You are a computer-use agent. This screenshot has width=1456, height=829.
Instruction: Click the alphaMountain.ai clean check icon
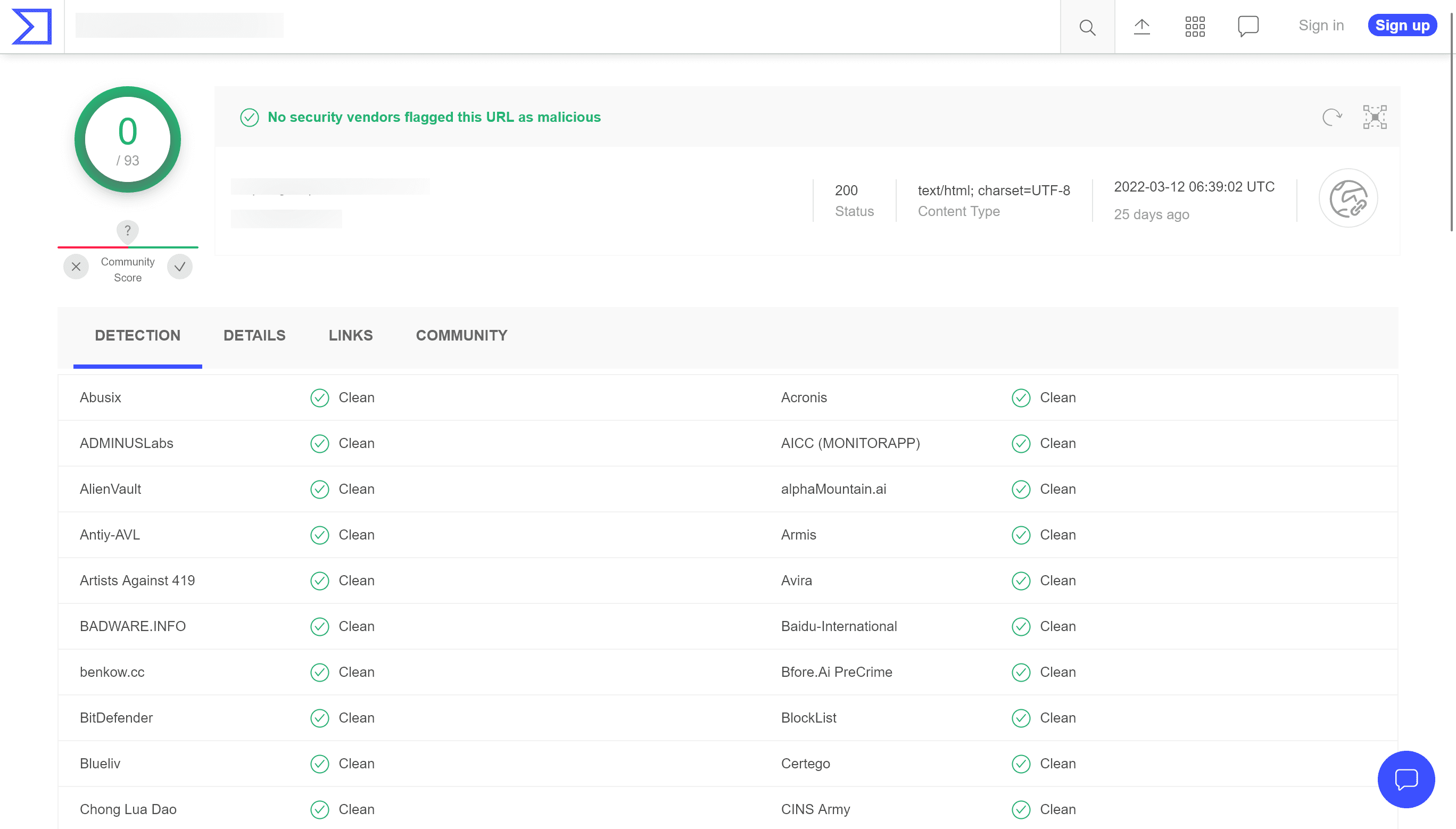pyautogui.click(x=1020, y=489)
